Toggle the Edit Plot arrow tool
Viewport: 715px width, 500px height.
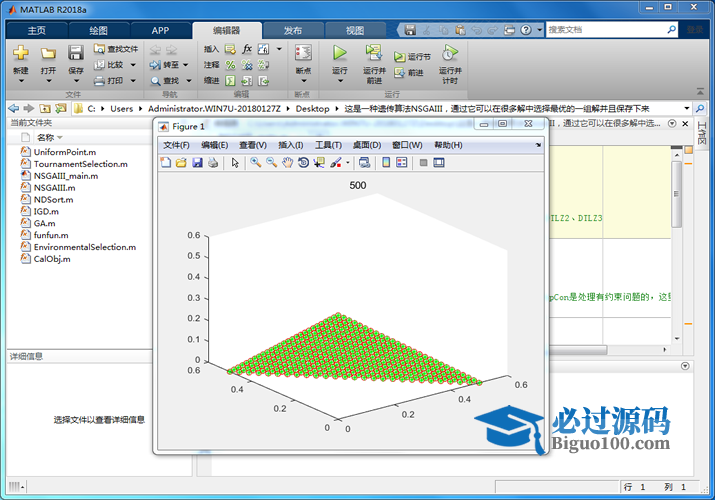[235, 162]
